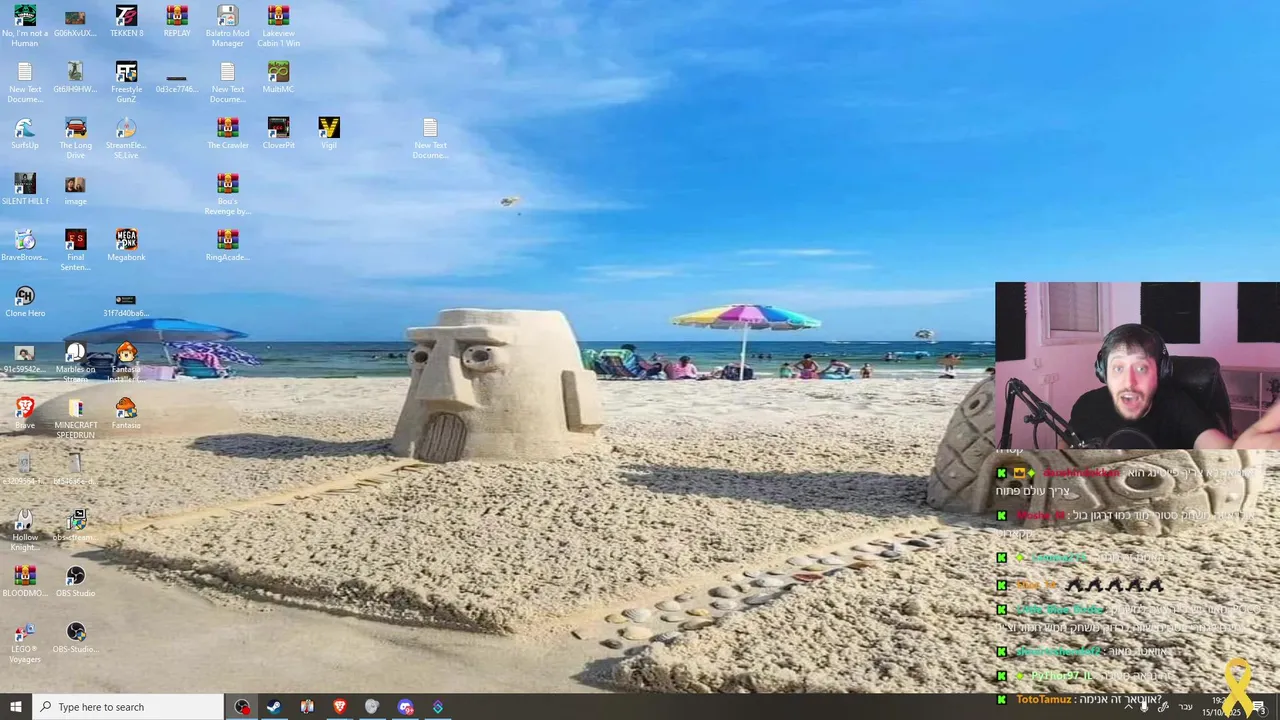Select the BLOODMO archive file
This screenshot has width=1280, height=720.
click(x=25, y=581)
